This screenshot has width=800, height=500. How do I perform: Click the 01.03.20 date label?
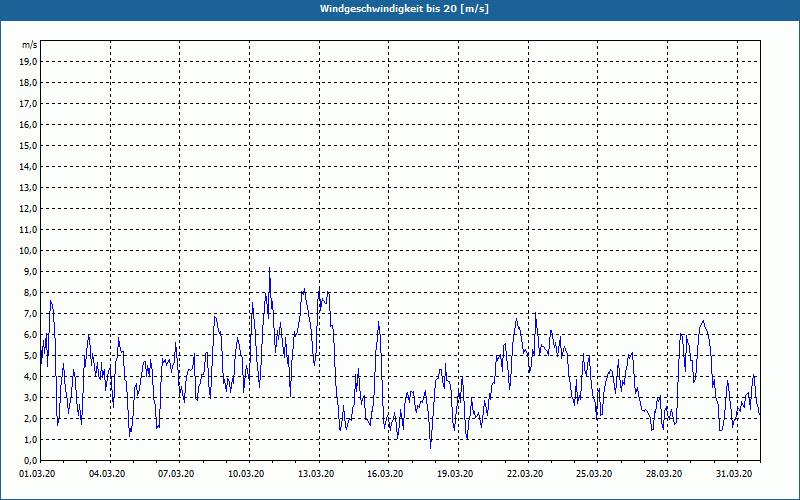click(x=37, y=474)
